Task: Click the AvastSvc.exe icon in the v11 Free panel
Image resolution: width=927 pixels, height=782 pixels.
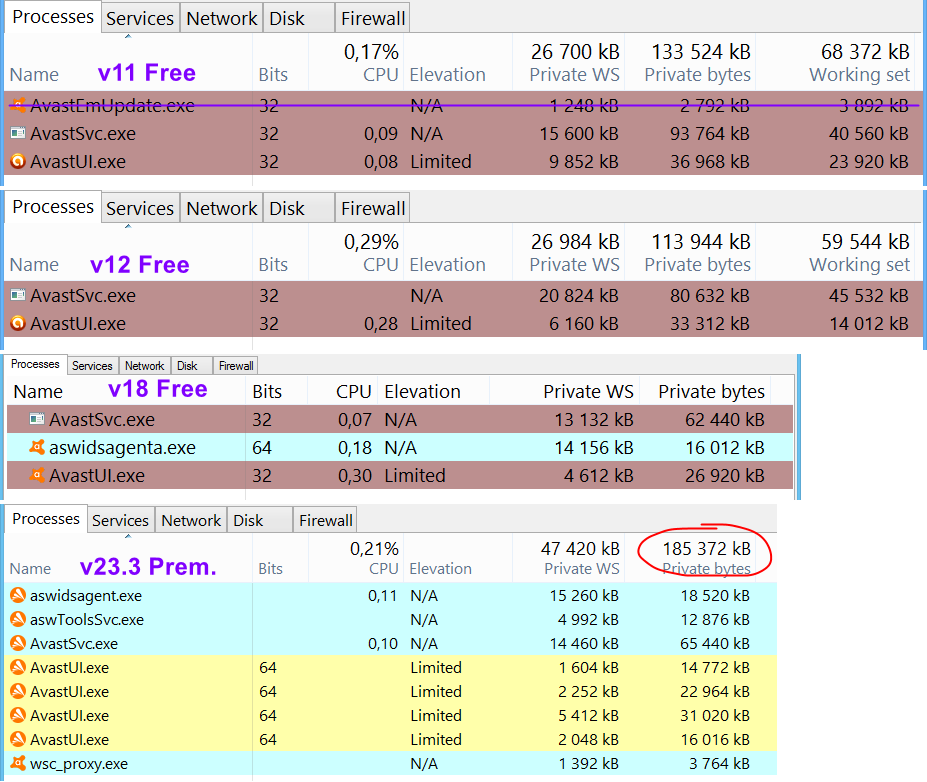Action: point(18,133)
